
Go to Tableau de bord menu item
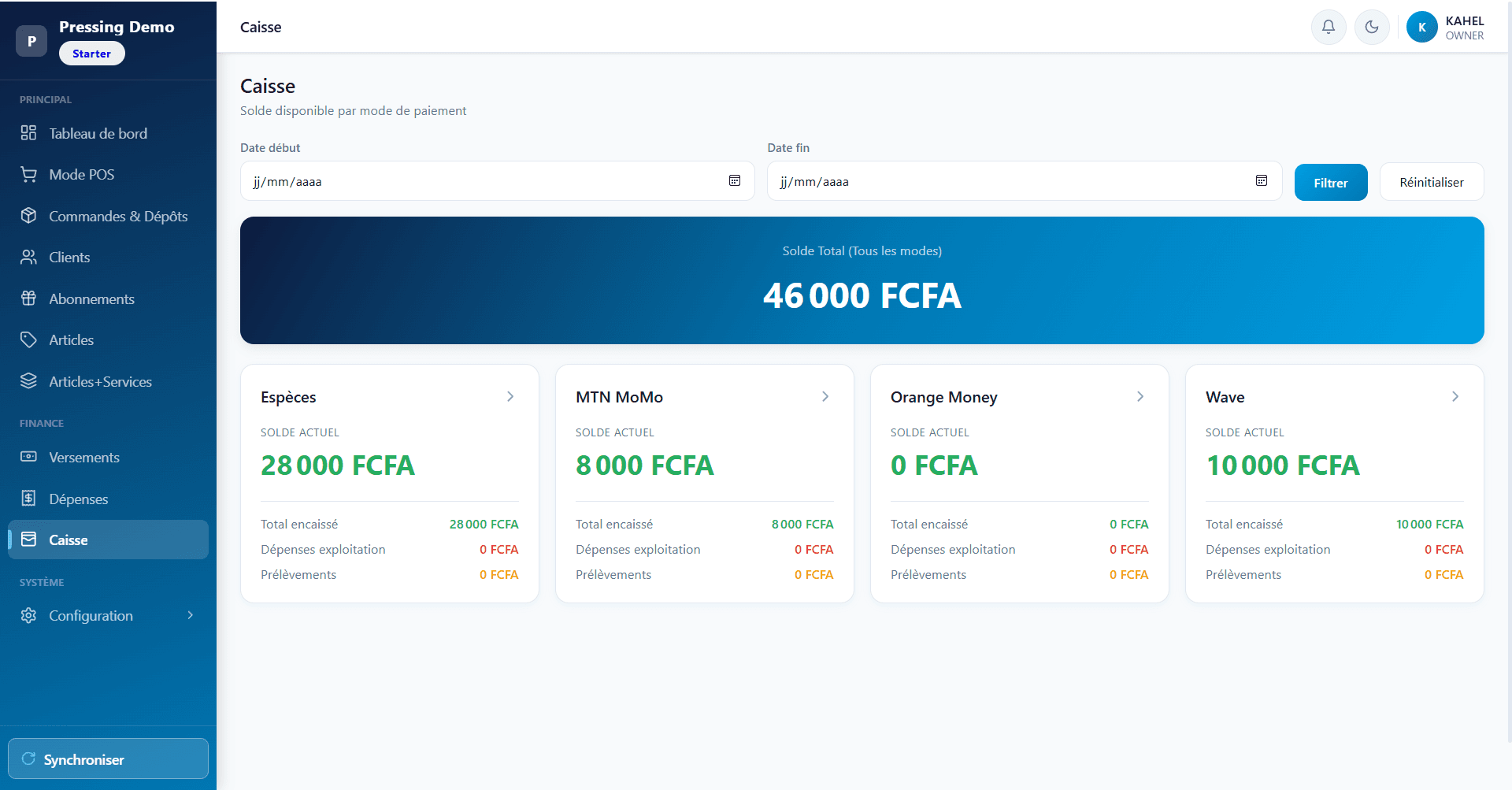(x=108, y=133)
